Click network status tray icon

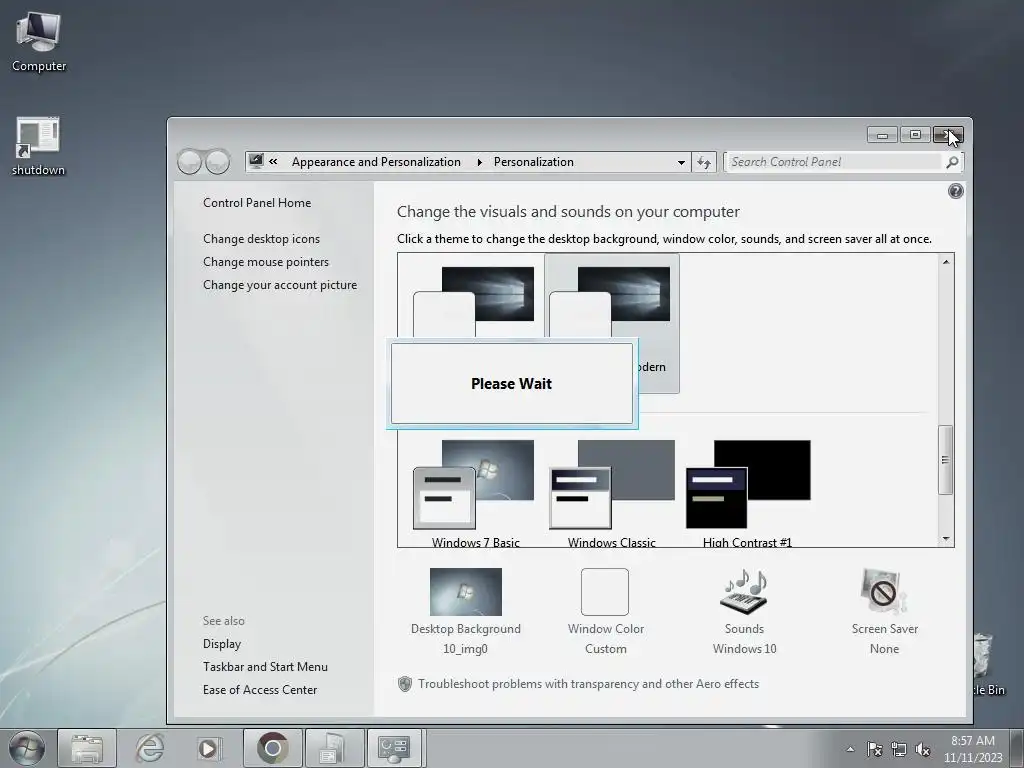tap(899, 749)
